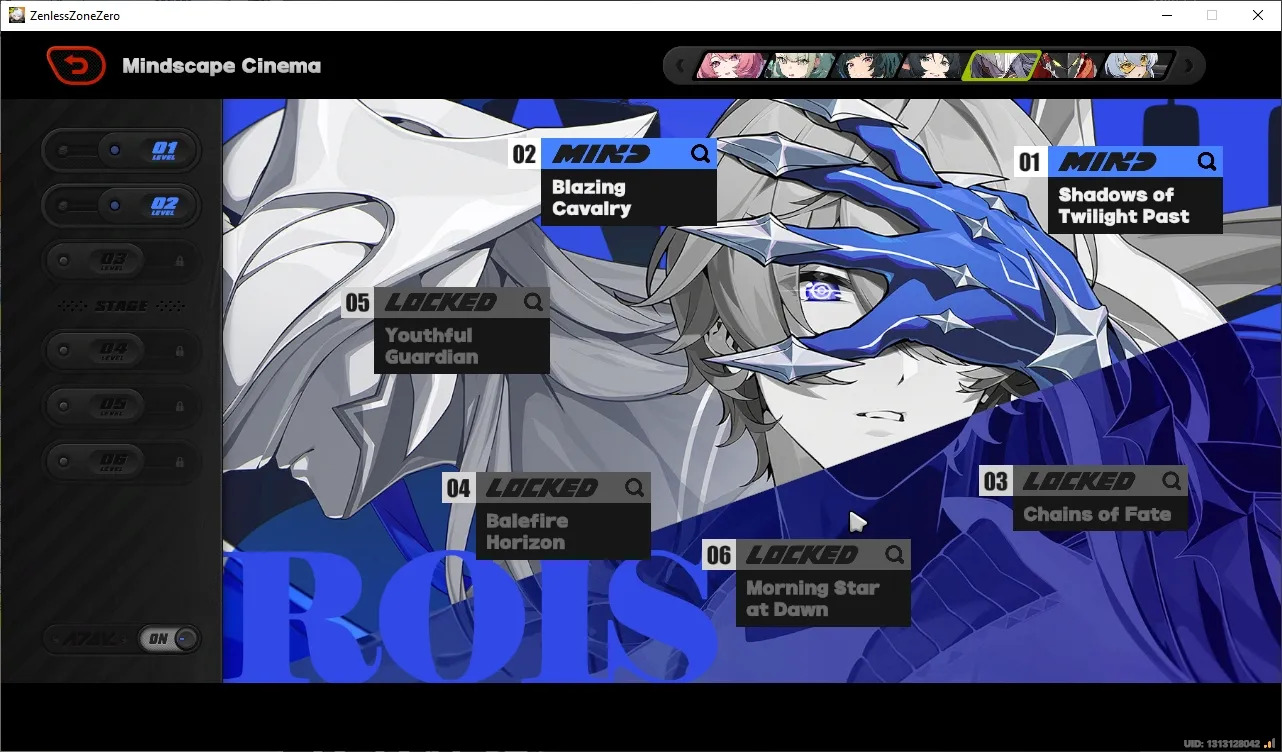Image resolution: width=1282 pixels, height=752 pixels.
Task: Choose the black-haired agent portrait
Action: (933, 66)
